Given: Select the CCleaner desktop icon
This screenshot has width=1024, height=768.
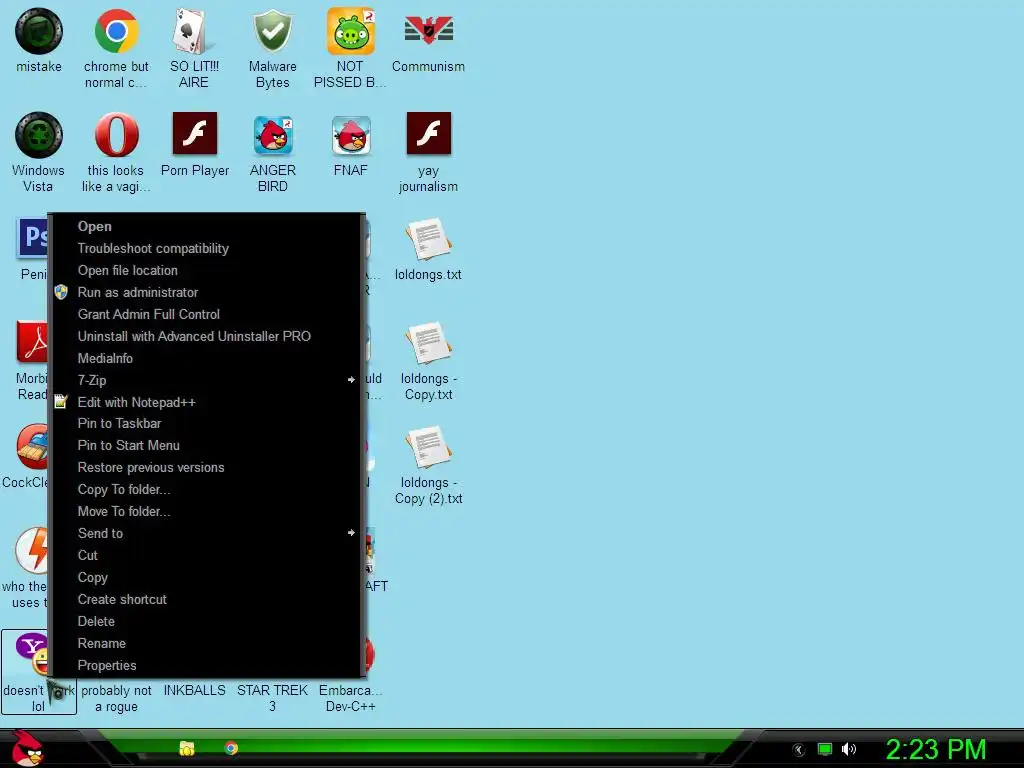Looking at the screenshot, I should tap(31, 447).
